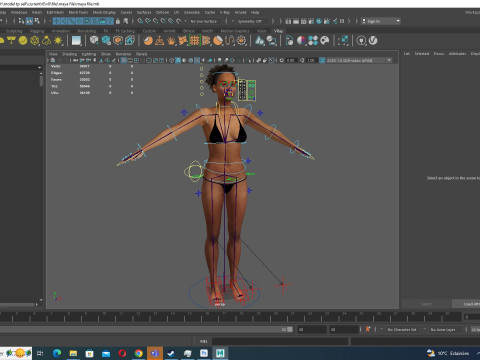The height and width of the screenshot is (360, 480).
Task: Click highlight selection mode icon beside lock
Action: (x=126, y=21)
